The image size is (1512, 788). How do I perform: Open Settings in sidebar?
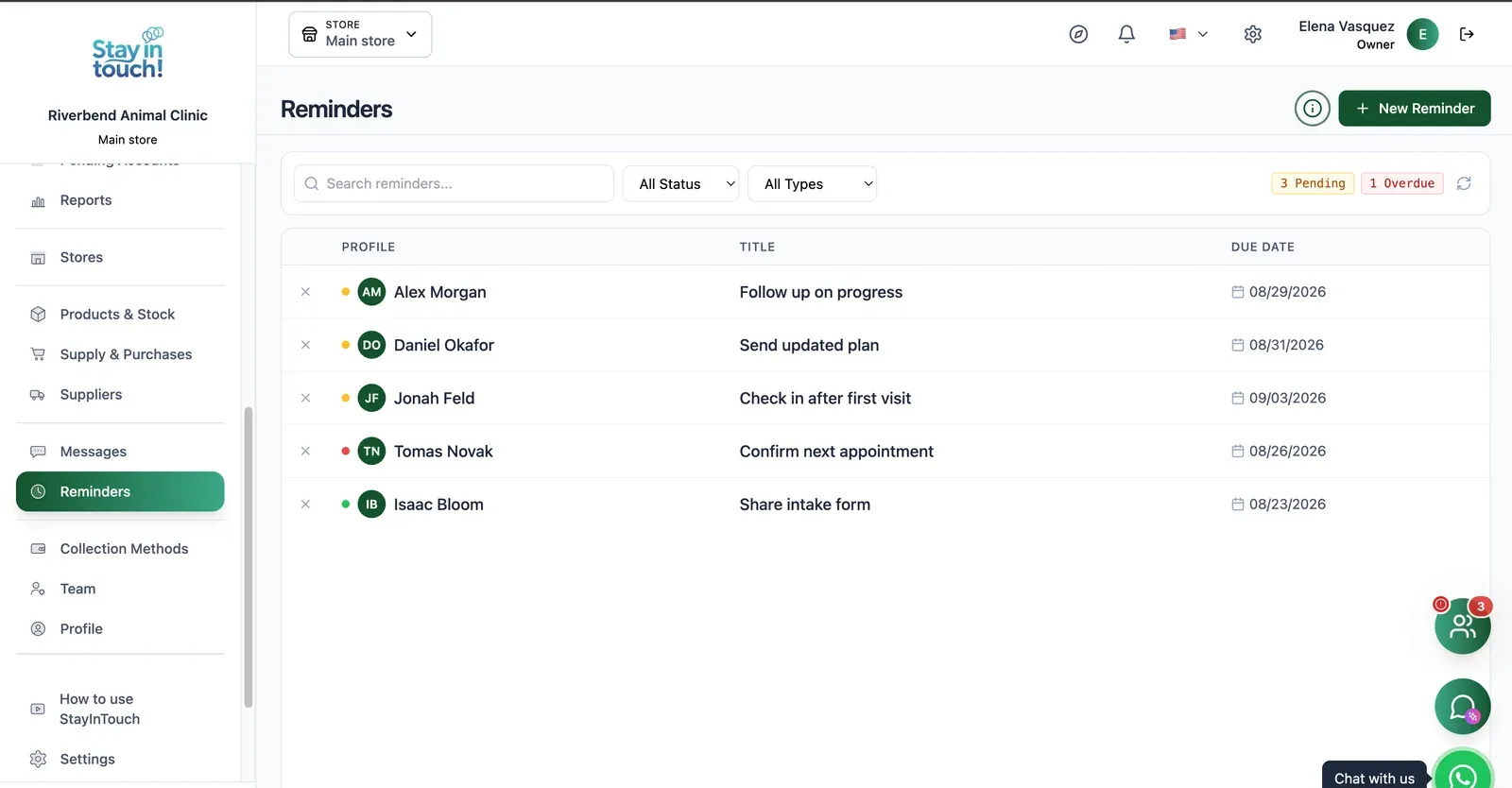click(x=120, y=759)
